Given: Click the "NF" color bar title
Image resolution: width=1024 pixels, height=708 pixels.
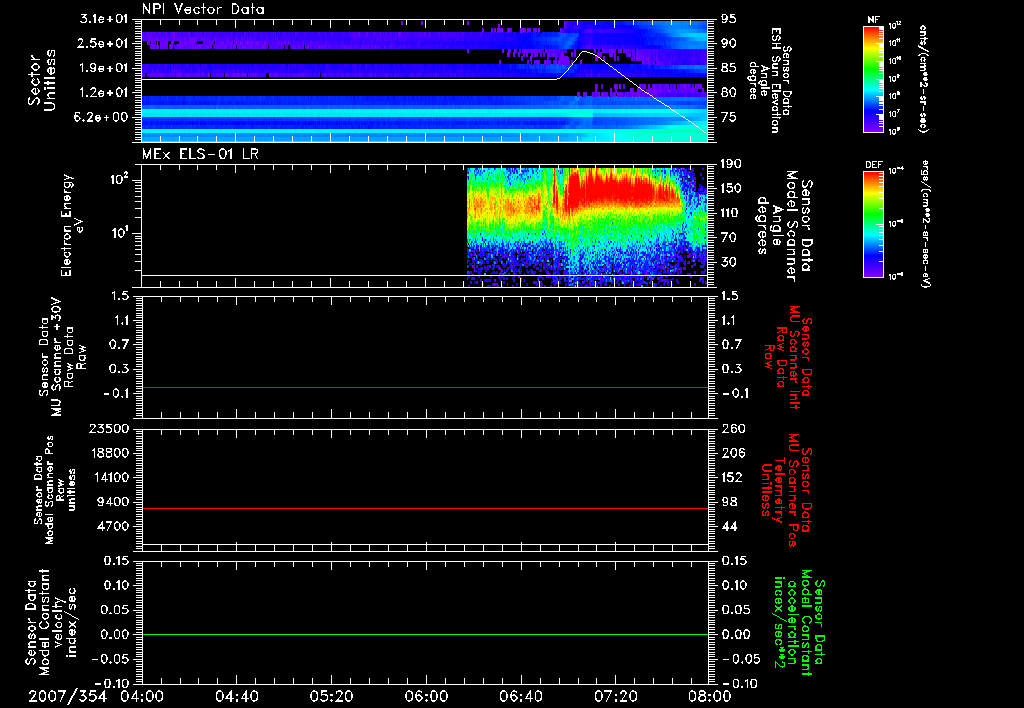Looking at the screenshot, I should point(873,20).
